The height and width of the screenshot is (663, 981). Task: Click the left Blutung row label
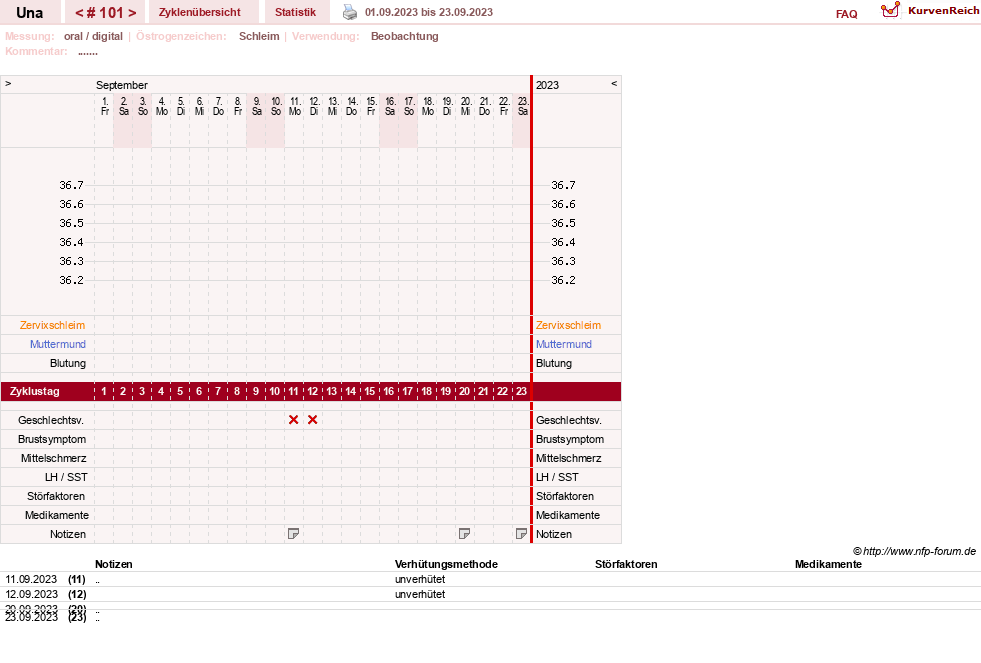tap(68, 363)
